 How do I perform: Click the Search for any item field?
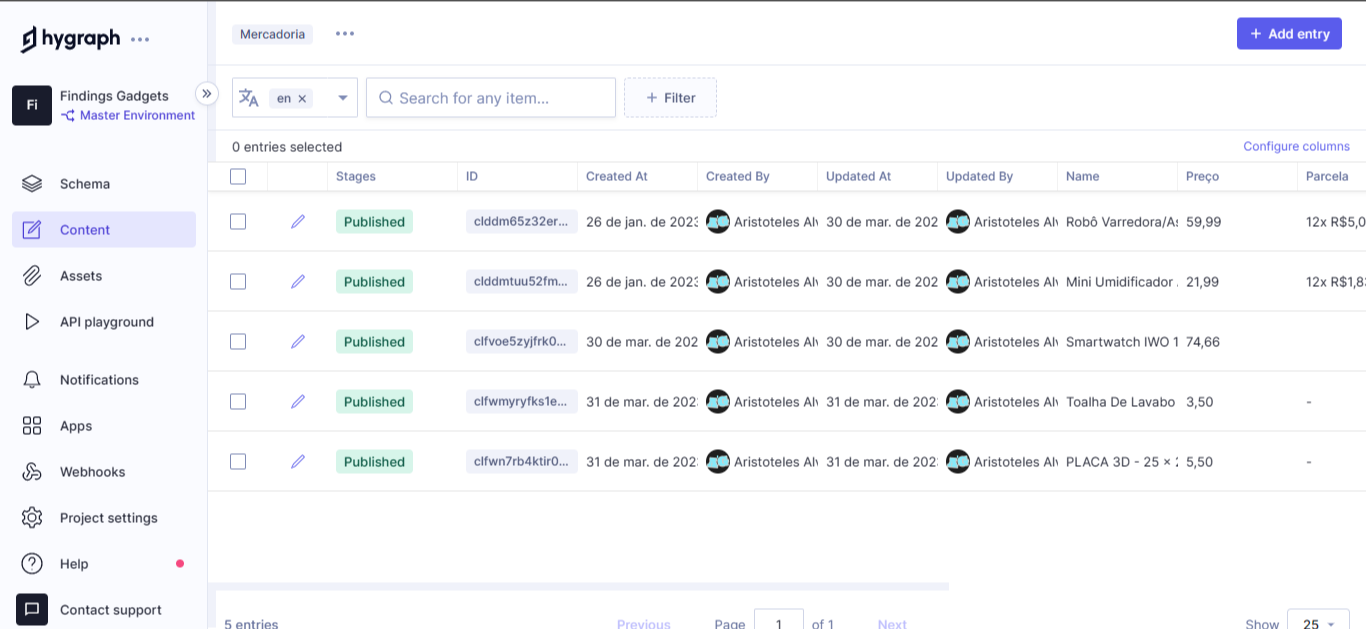tap(490, 97)
